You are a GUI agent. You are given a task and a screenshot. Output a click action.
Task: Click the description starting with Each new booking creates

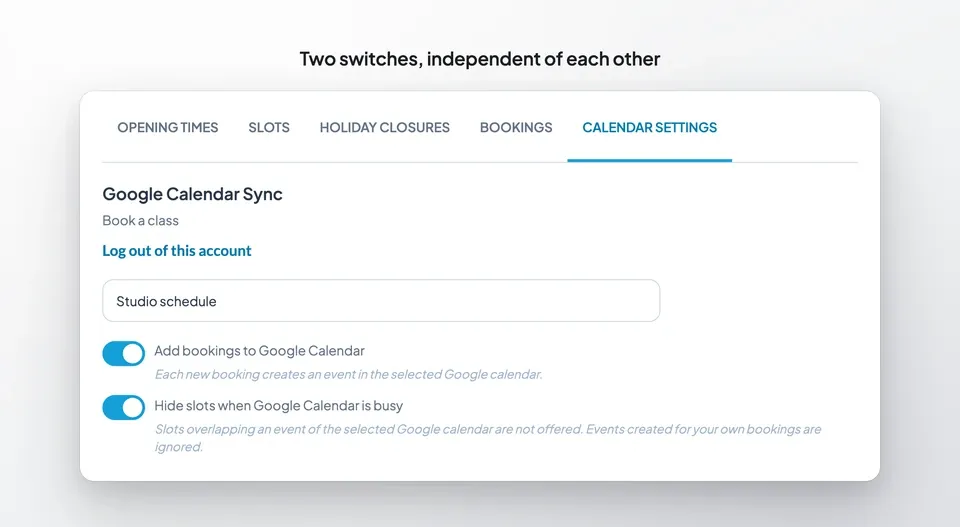click(348, 374)
